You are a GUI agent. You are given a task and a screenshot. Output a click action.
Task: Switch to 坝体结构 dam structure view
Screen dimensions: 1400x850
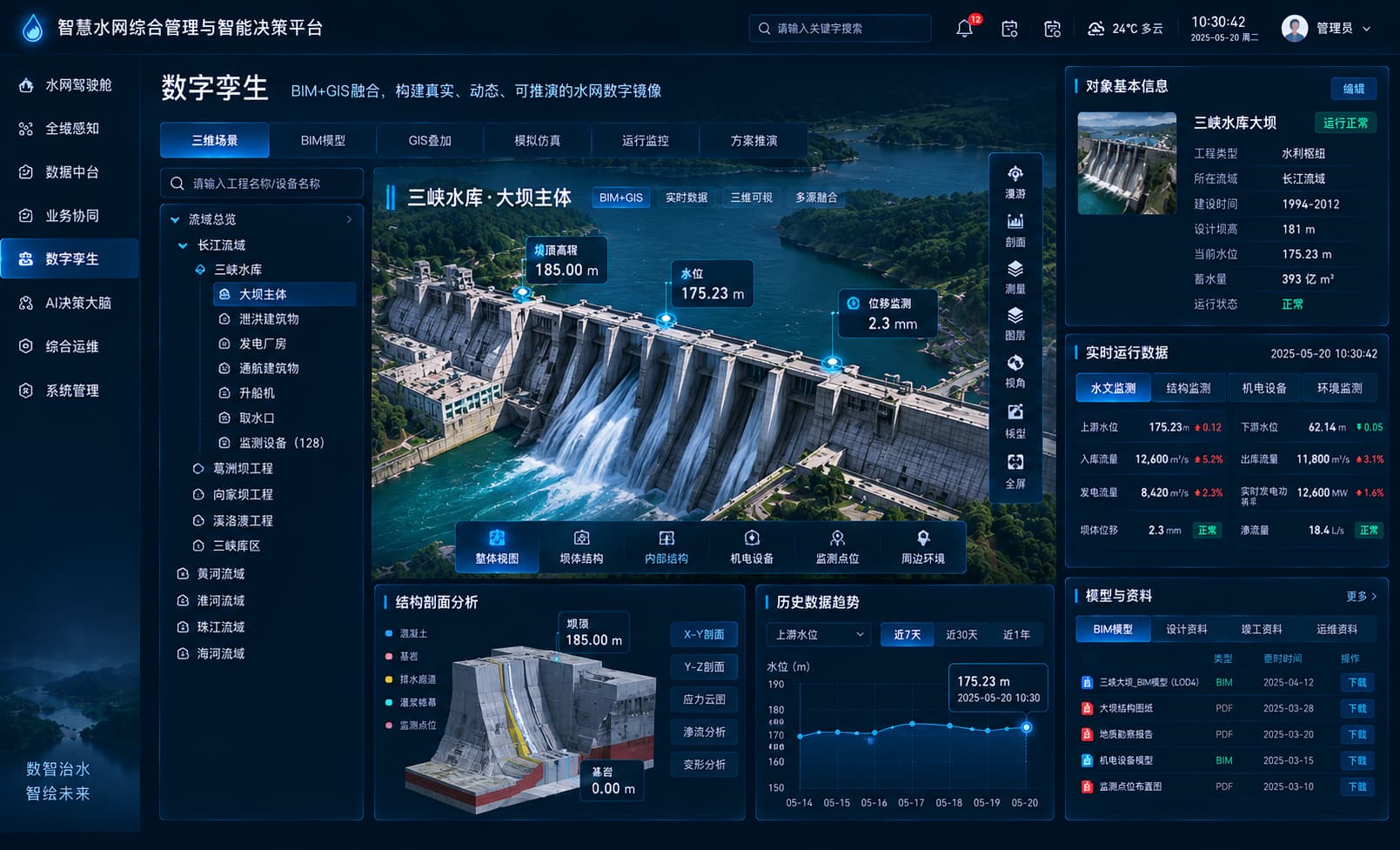pos(581,547)
